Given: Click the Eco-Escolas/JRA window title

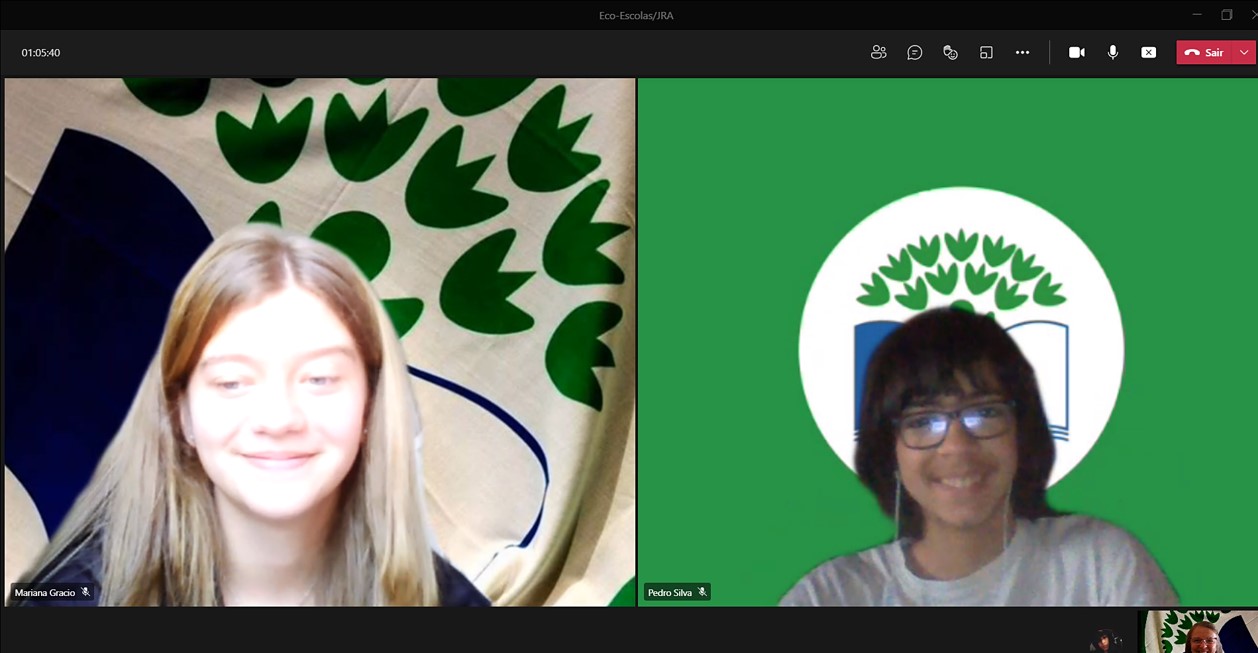Looking at the screenshot, I should [x=629, y=15].
